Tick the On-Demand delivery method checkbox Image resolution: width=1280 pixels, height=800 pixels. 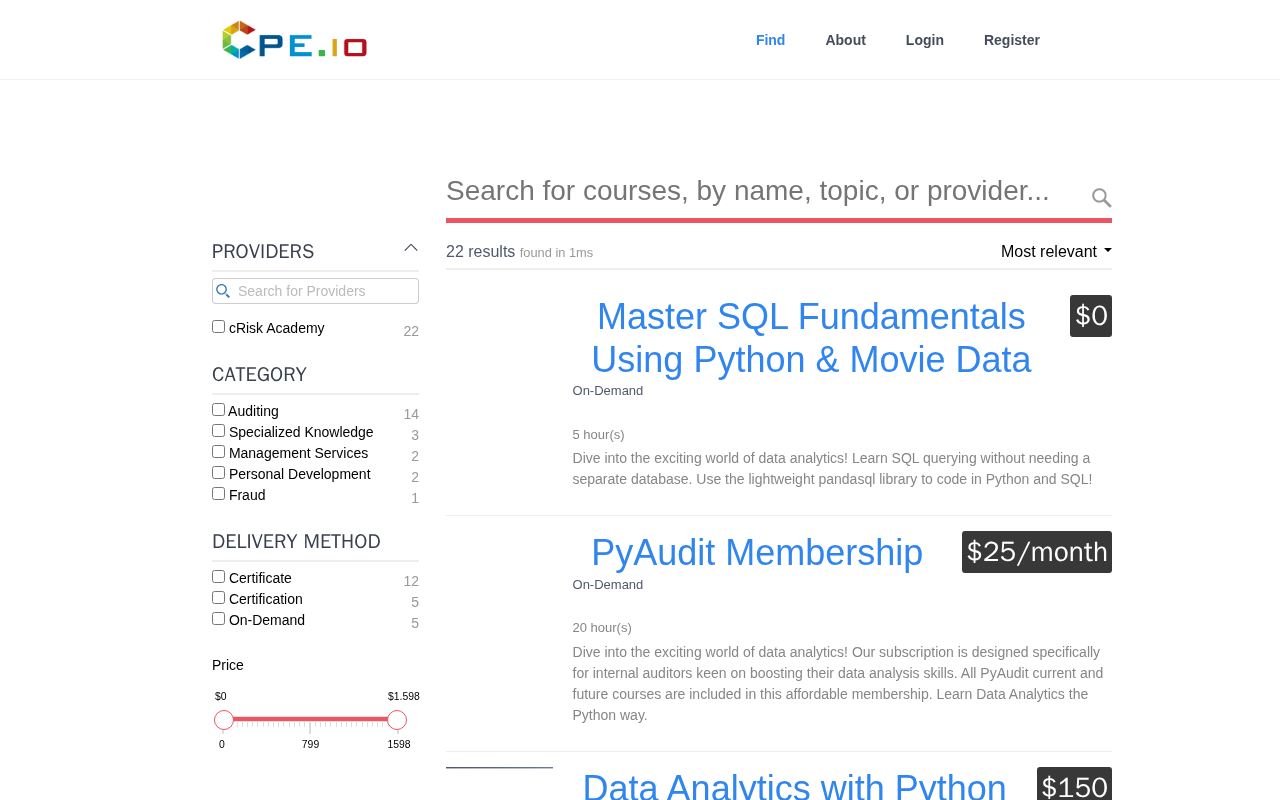218,619
